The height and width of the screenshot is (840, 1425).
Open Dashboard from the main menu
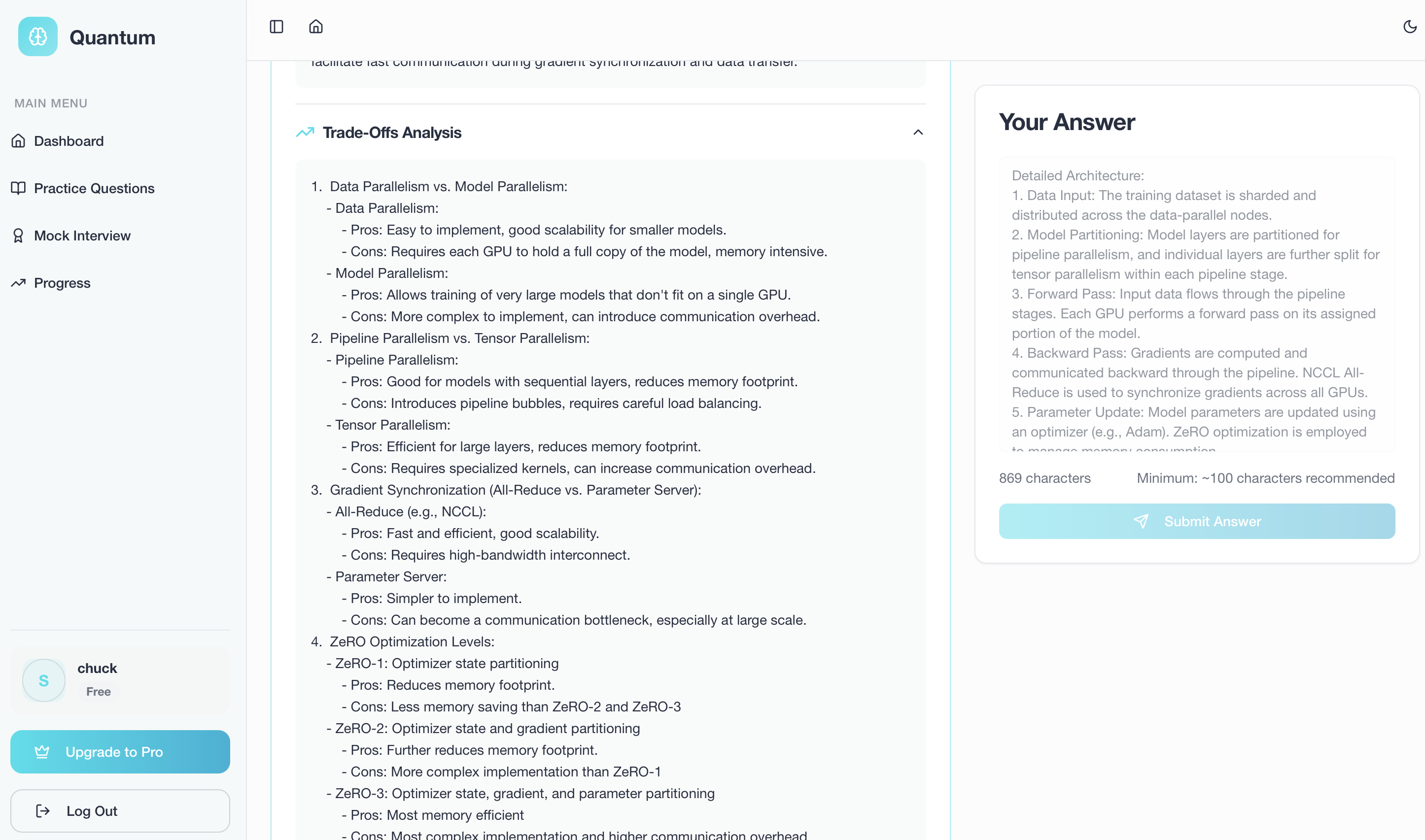click(69, 141)
